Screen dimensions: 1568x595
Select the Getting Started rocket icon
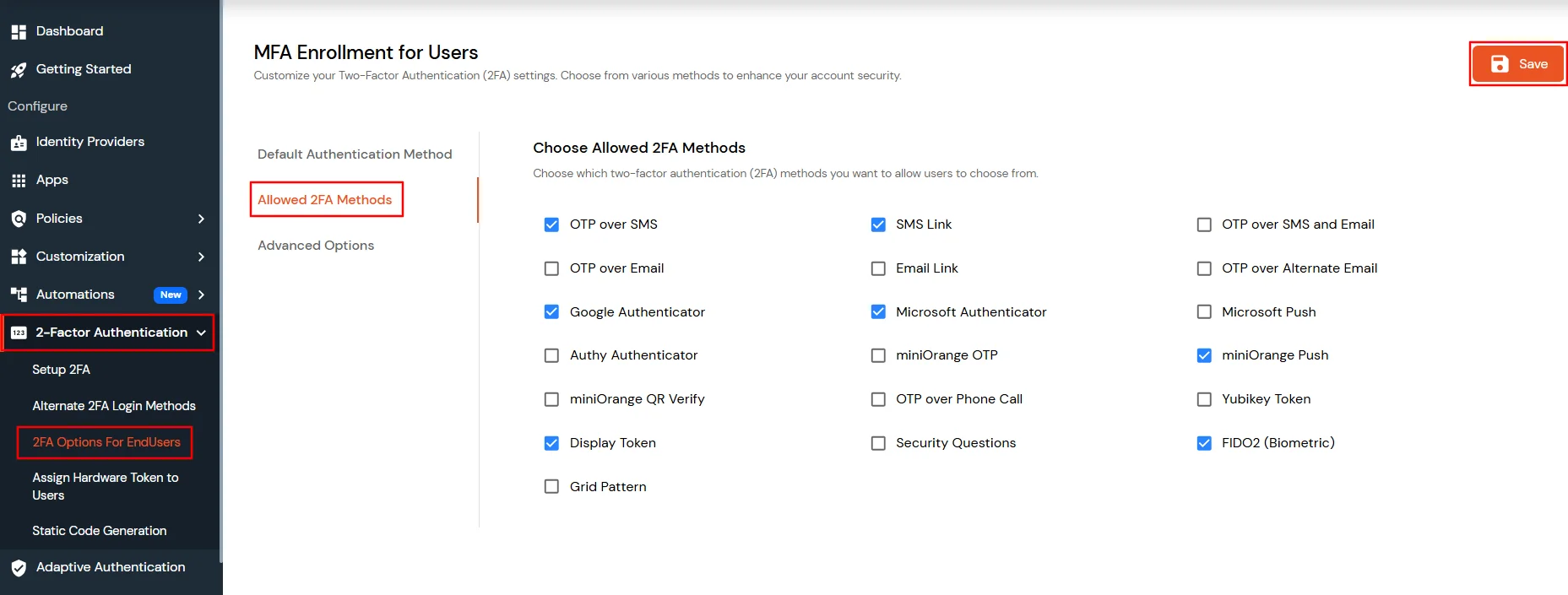19,69
